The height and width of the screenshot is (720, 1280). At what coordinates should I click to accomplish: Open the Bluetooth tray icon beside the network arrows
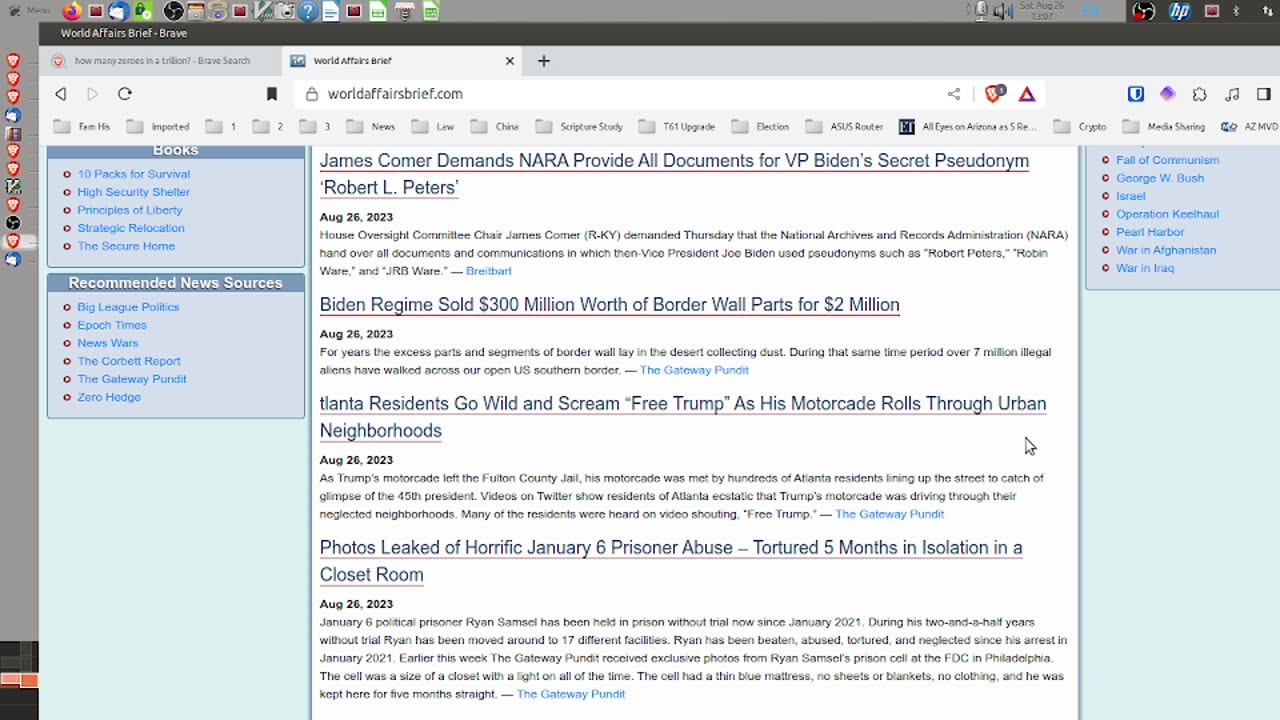1236,11
